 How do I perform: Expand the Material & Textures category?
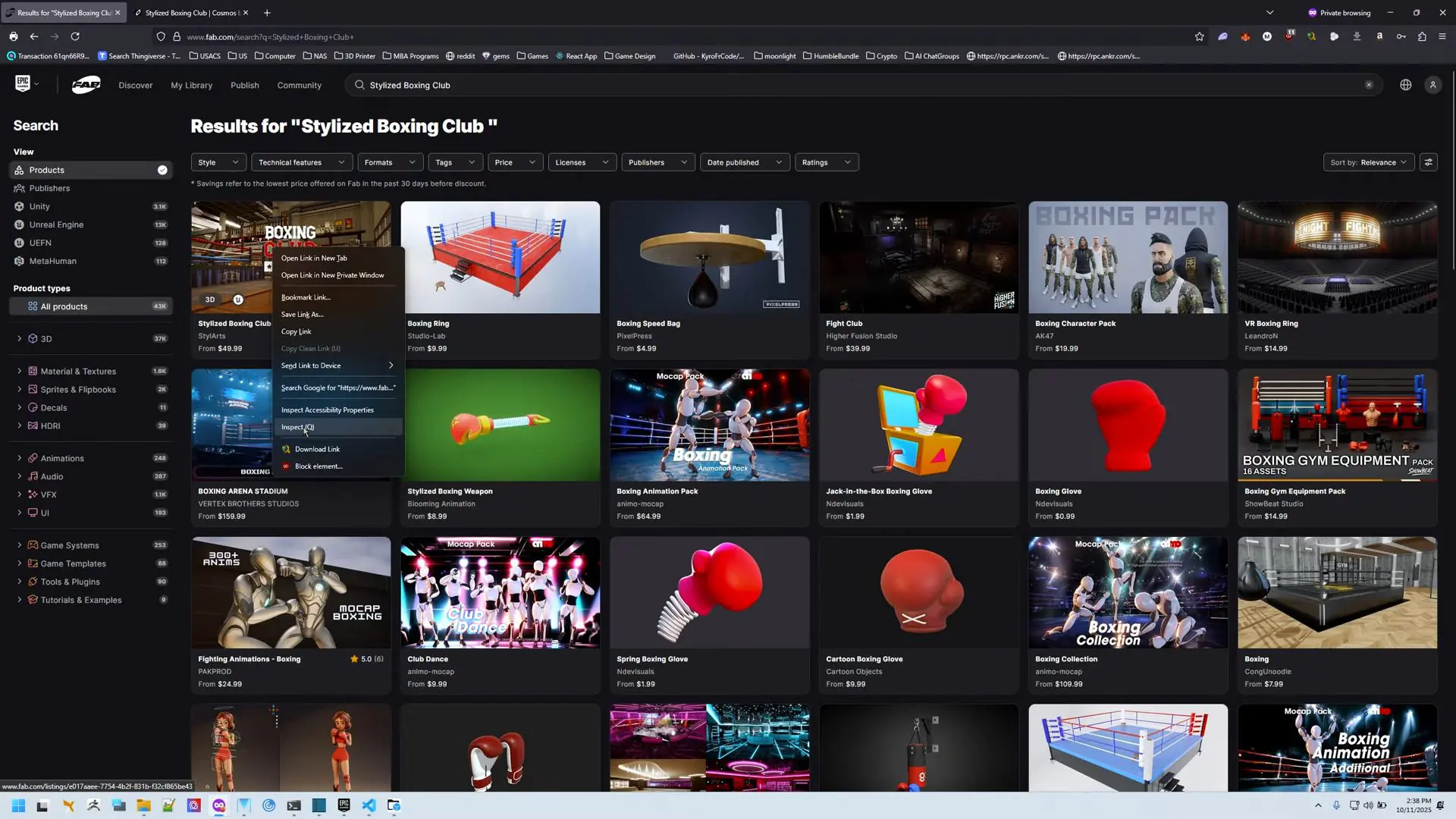point(19,372)
